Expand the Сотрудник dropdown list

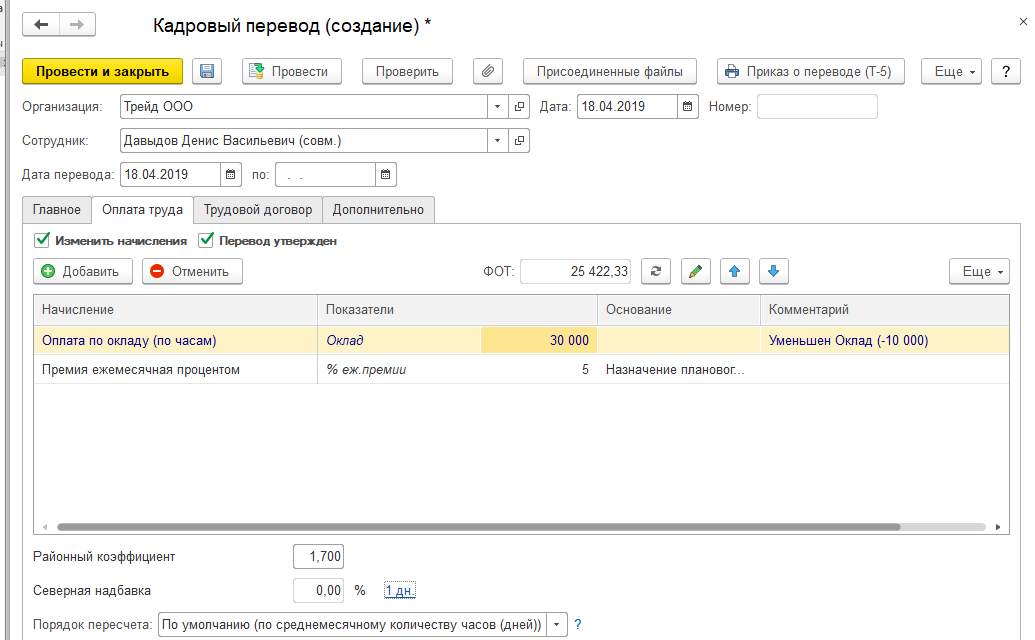click(x=498, y=141)
